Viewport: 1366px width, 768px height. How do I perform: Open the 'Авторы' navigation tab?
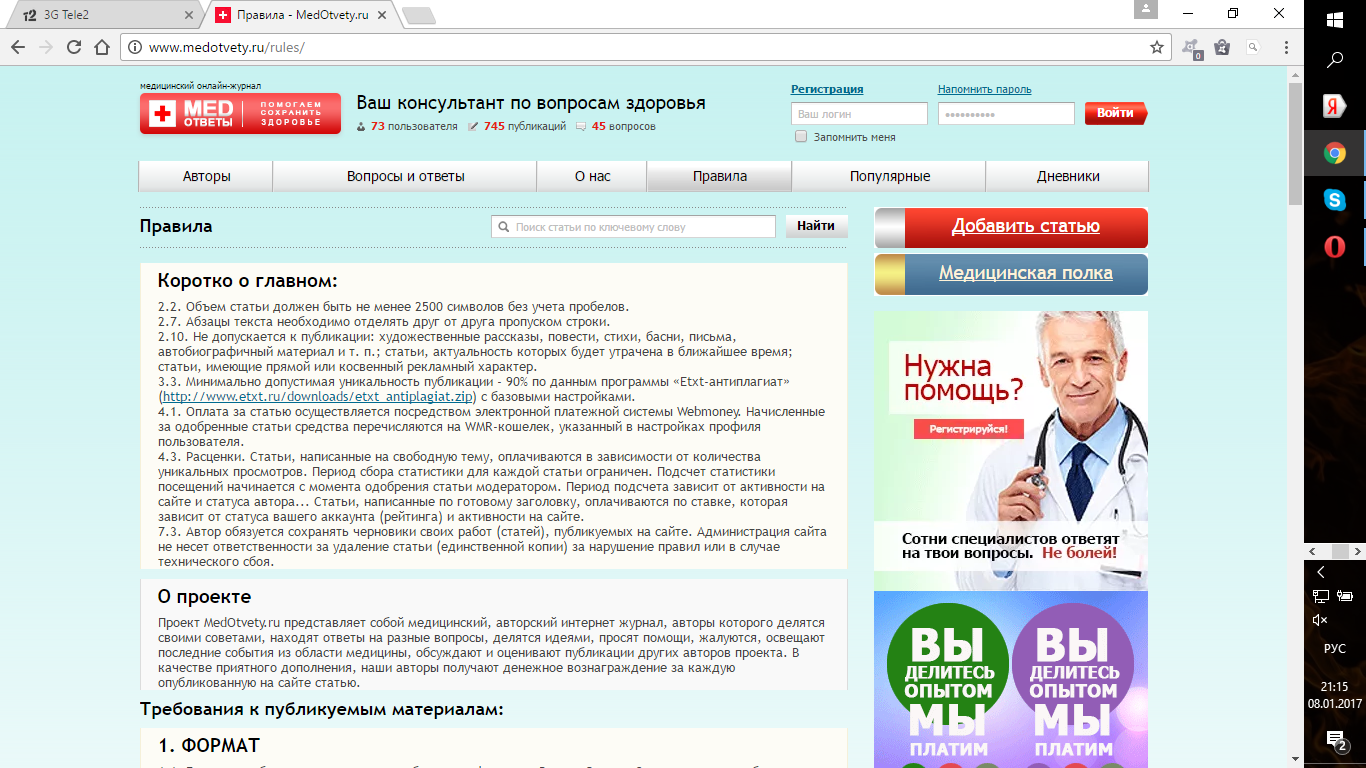206,176
